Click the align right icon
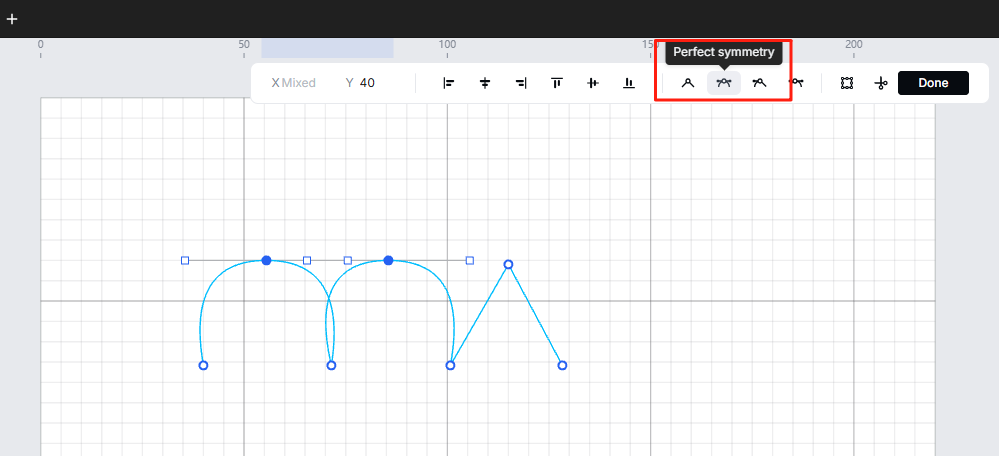 [x=521, y=83]
